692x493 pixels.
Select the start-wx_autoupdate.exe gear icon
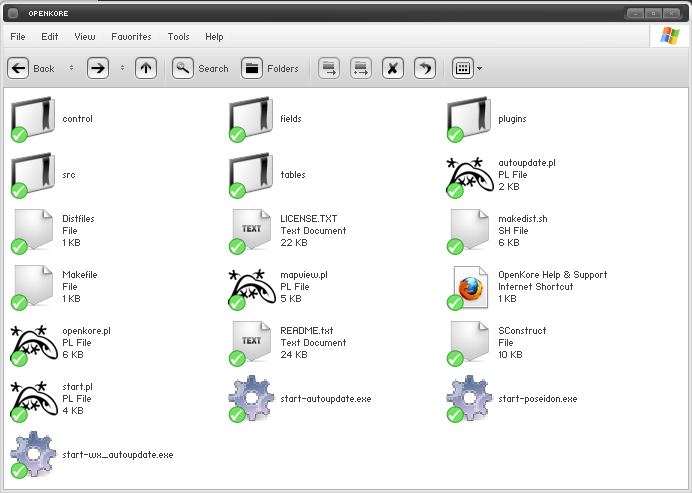[x=33, y=455]
